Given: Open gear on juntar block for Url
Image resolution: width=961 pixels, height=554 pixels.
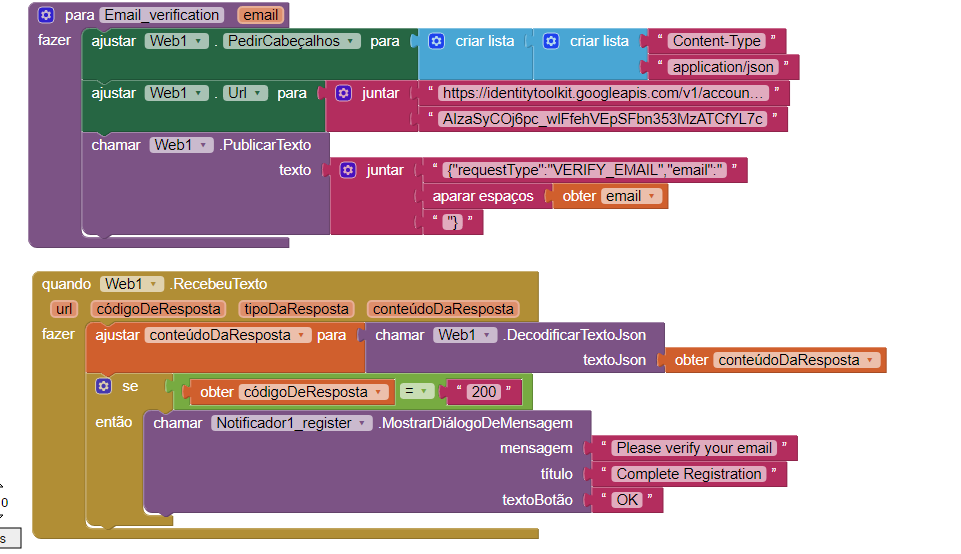Looking at the screenshot, I should click(x=343, y=93).
